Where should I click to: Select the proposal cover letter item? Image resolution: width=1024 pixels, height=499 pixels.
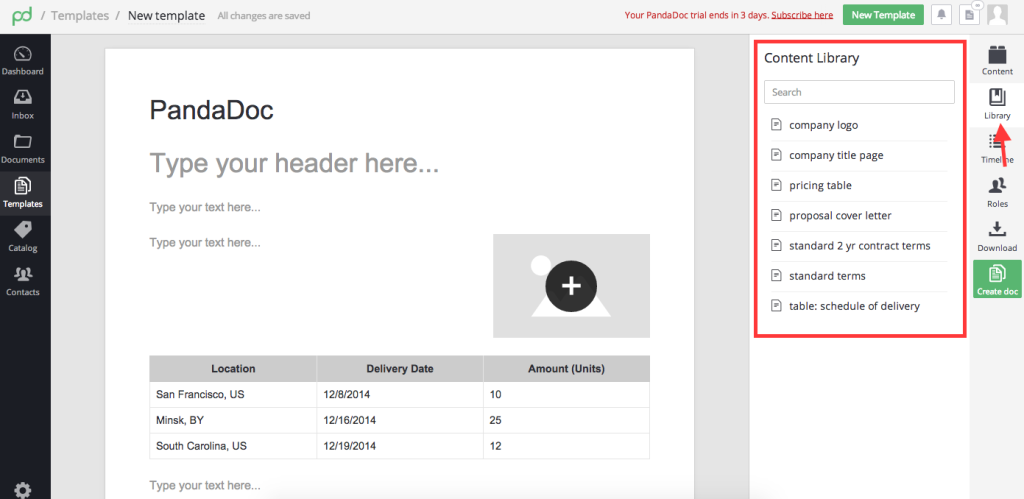[840, 216]
